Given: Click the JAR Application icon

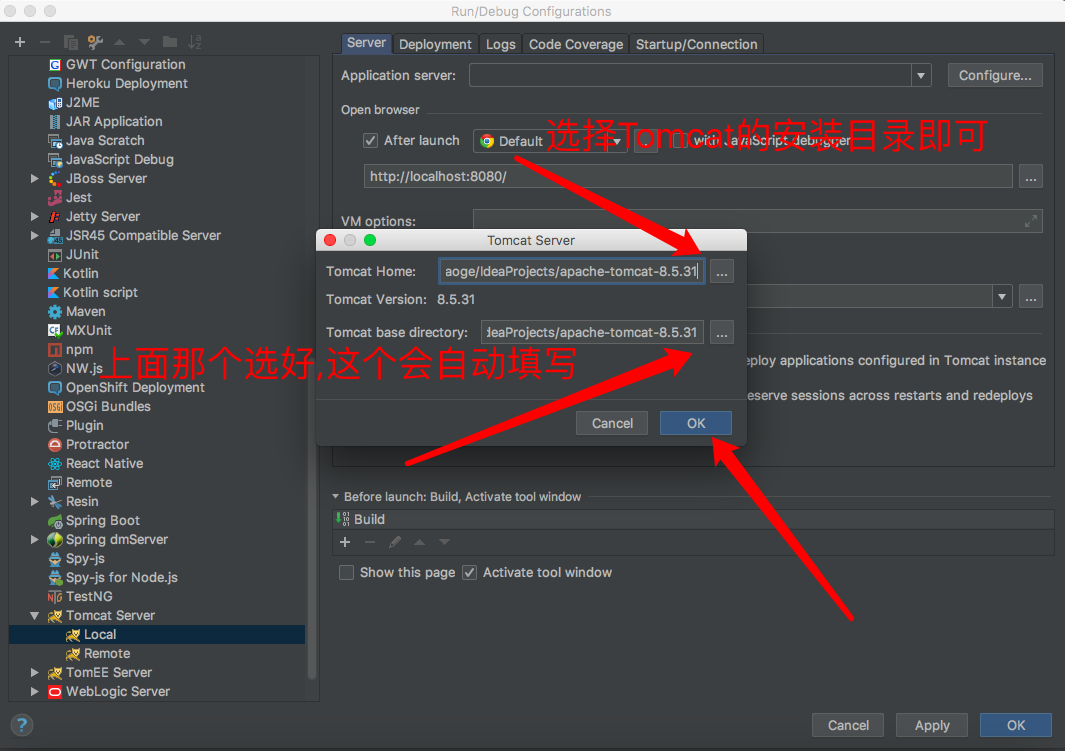Looking at the screenshot, I should click(55, 122).
